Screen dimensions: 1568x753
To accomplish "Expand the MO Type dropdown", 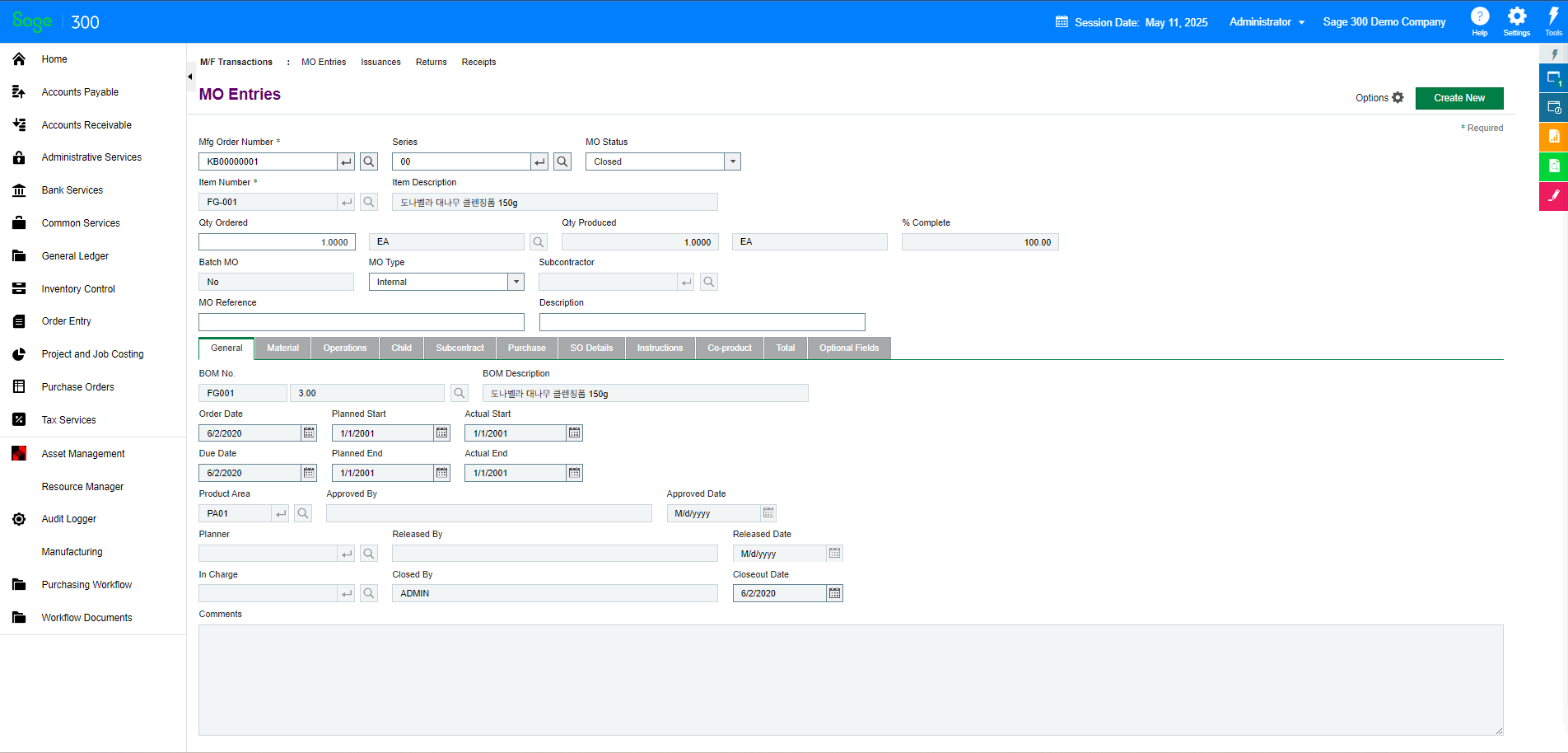I will [x=516, y=282].
